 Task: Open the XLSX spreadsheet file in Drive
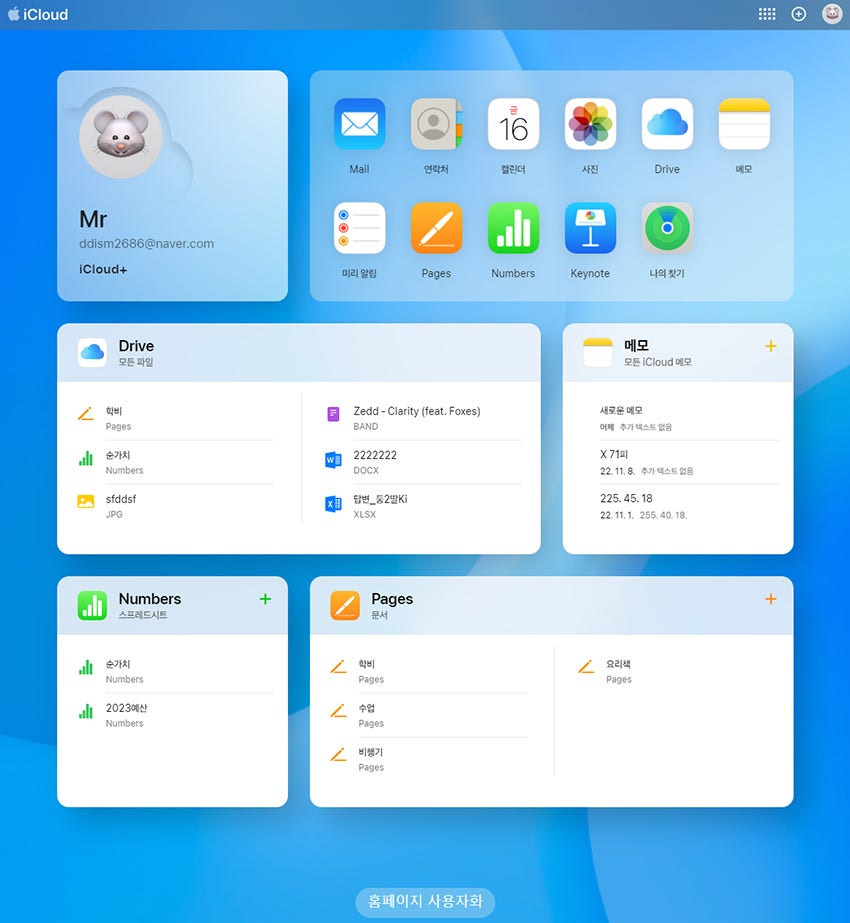coord(423,506)
